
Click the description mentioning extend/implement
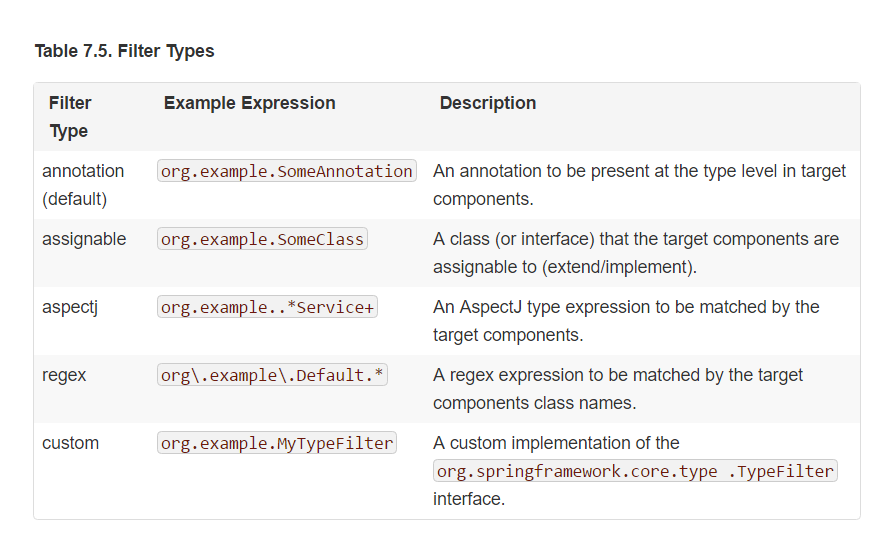(x=636, y=253)
